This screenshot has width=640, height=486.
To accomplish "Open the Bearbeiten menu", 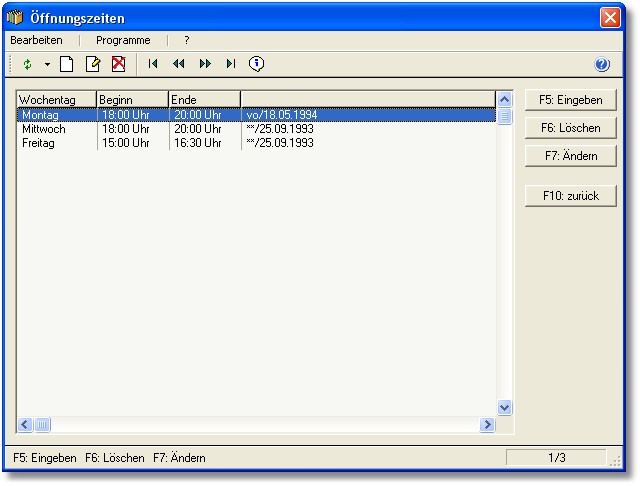I will (36, 40).
